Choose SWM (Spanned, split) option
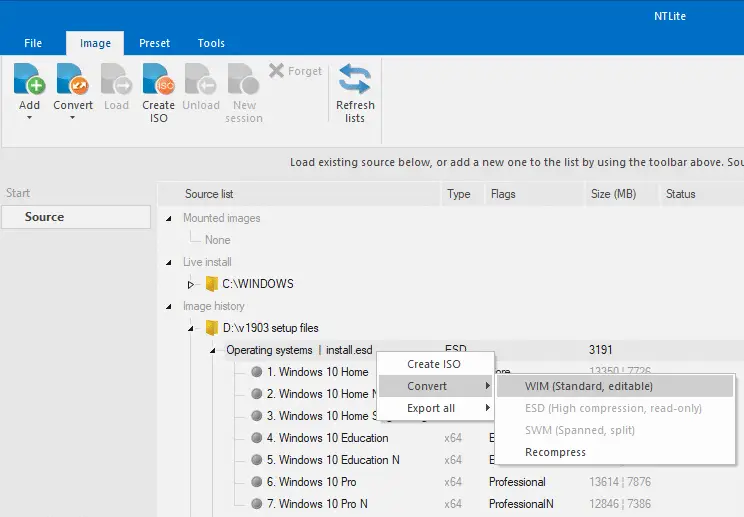 tap(615, 430)
